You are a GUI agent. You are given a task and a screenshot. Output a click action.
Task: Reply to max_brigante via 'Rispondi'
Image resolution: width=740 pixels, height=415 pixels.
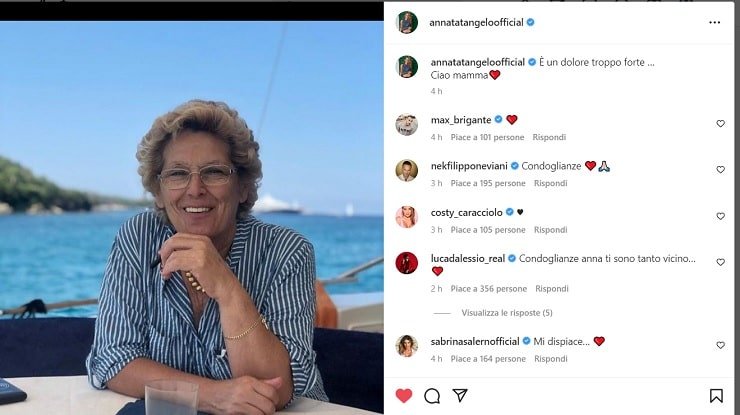[x=549, y=138]
